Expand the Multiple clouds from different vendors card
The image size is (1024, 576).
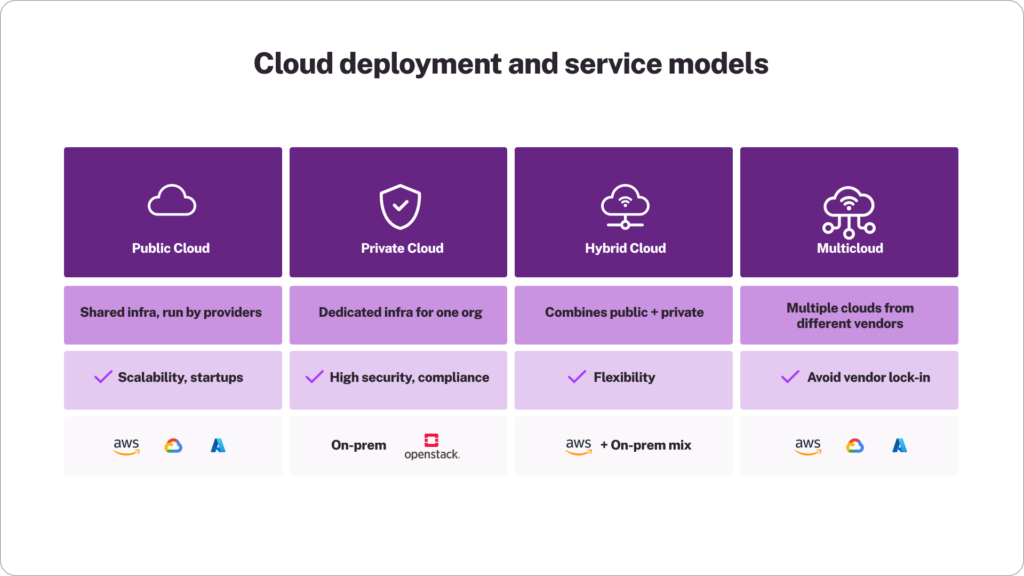[849, 314]
